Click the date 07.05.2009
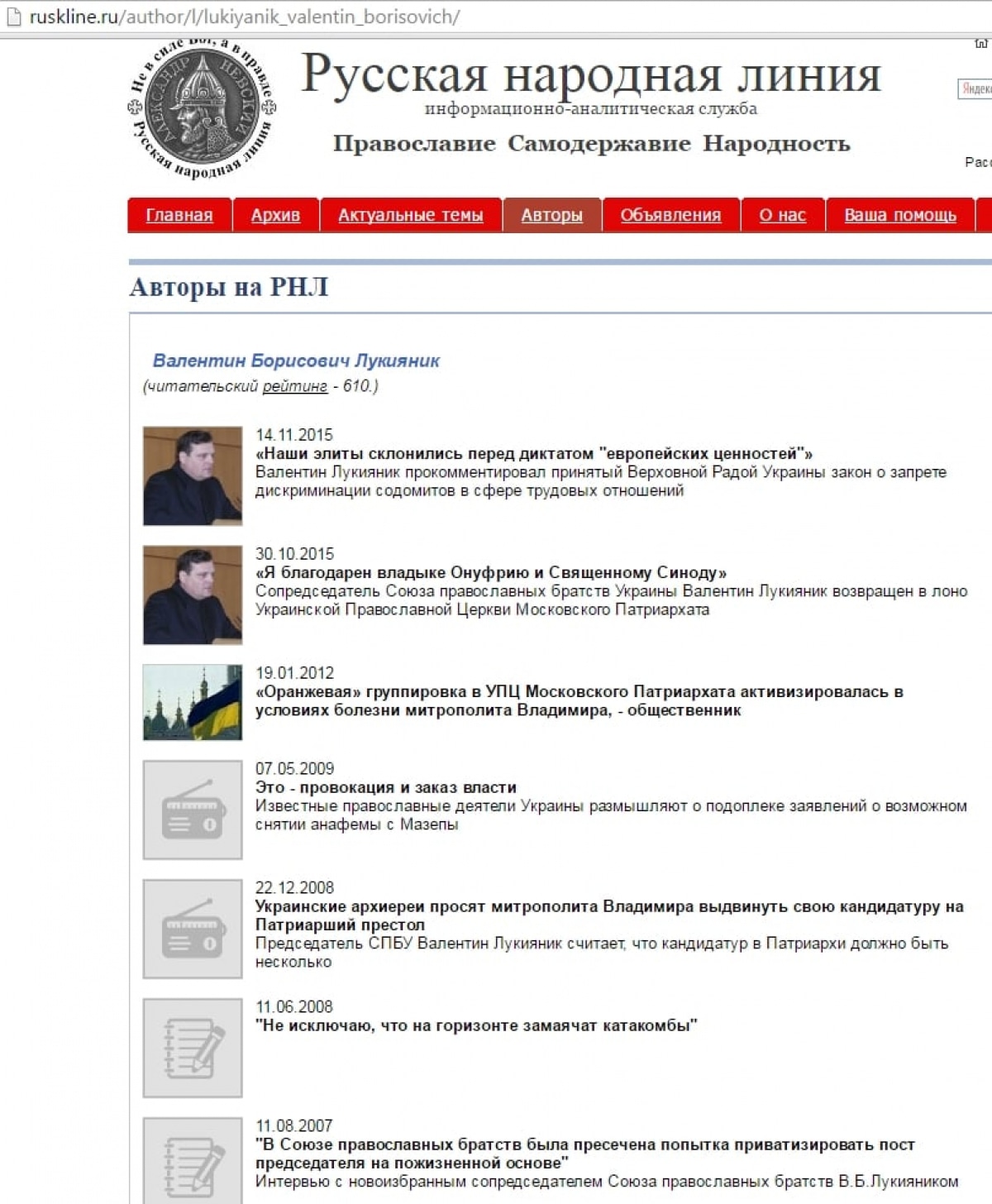Screen dimensions: 992x1204 click(294, 769)
